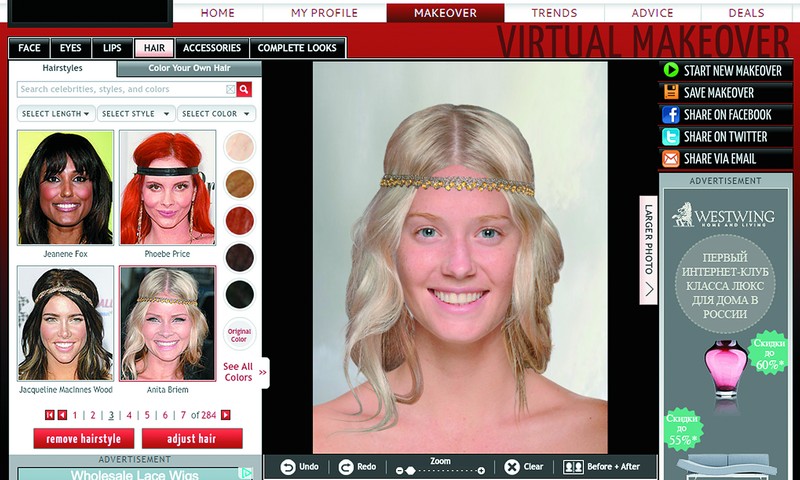This screenshot has width=800, height=480.
Task: Select Phoebe Price hairstyle thumbnail
Action: (x=167, y=188)
